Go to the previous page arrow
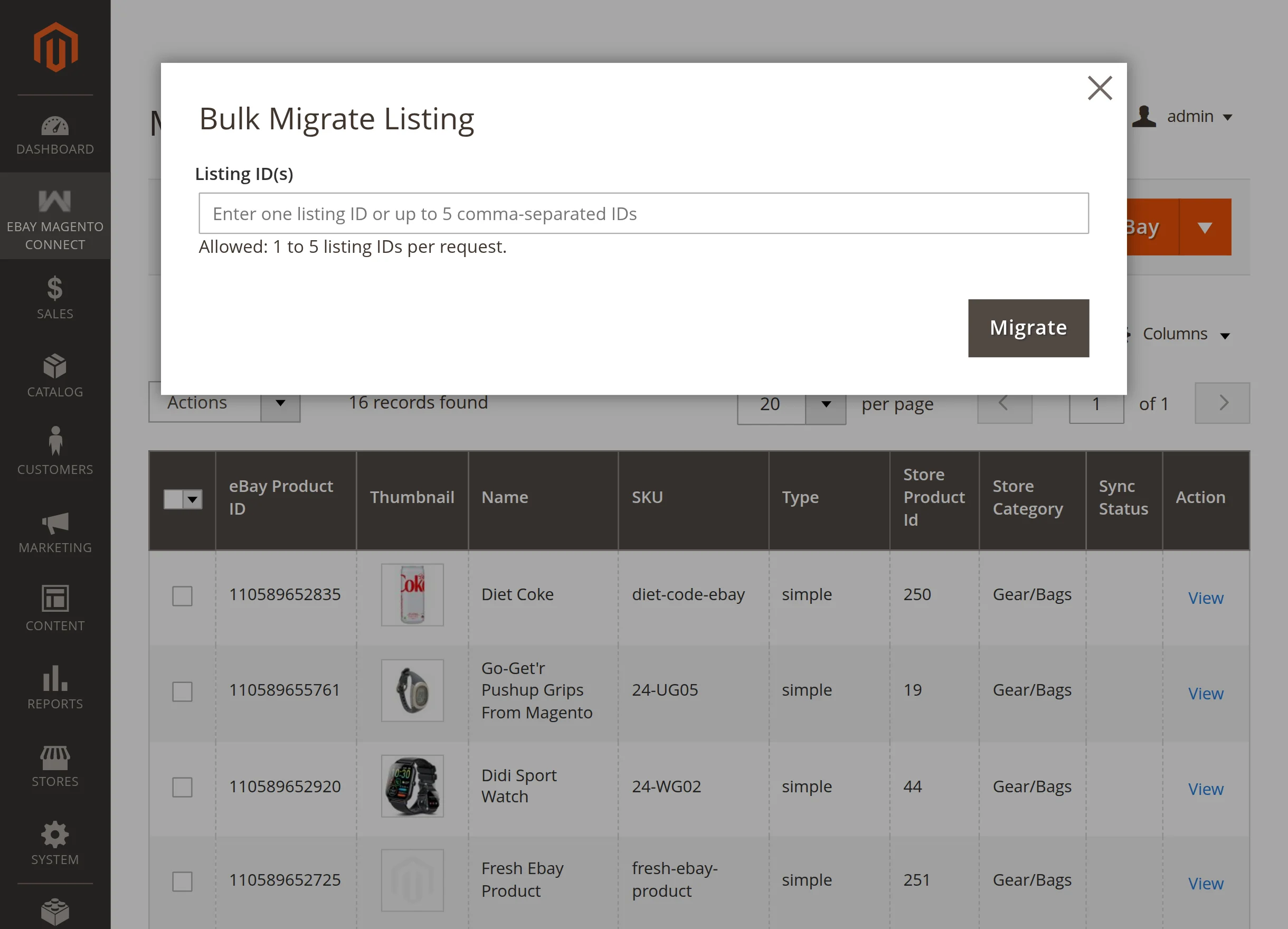Screen dimensions: 1288x929 (1004, 403)
